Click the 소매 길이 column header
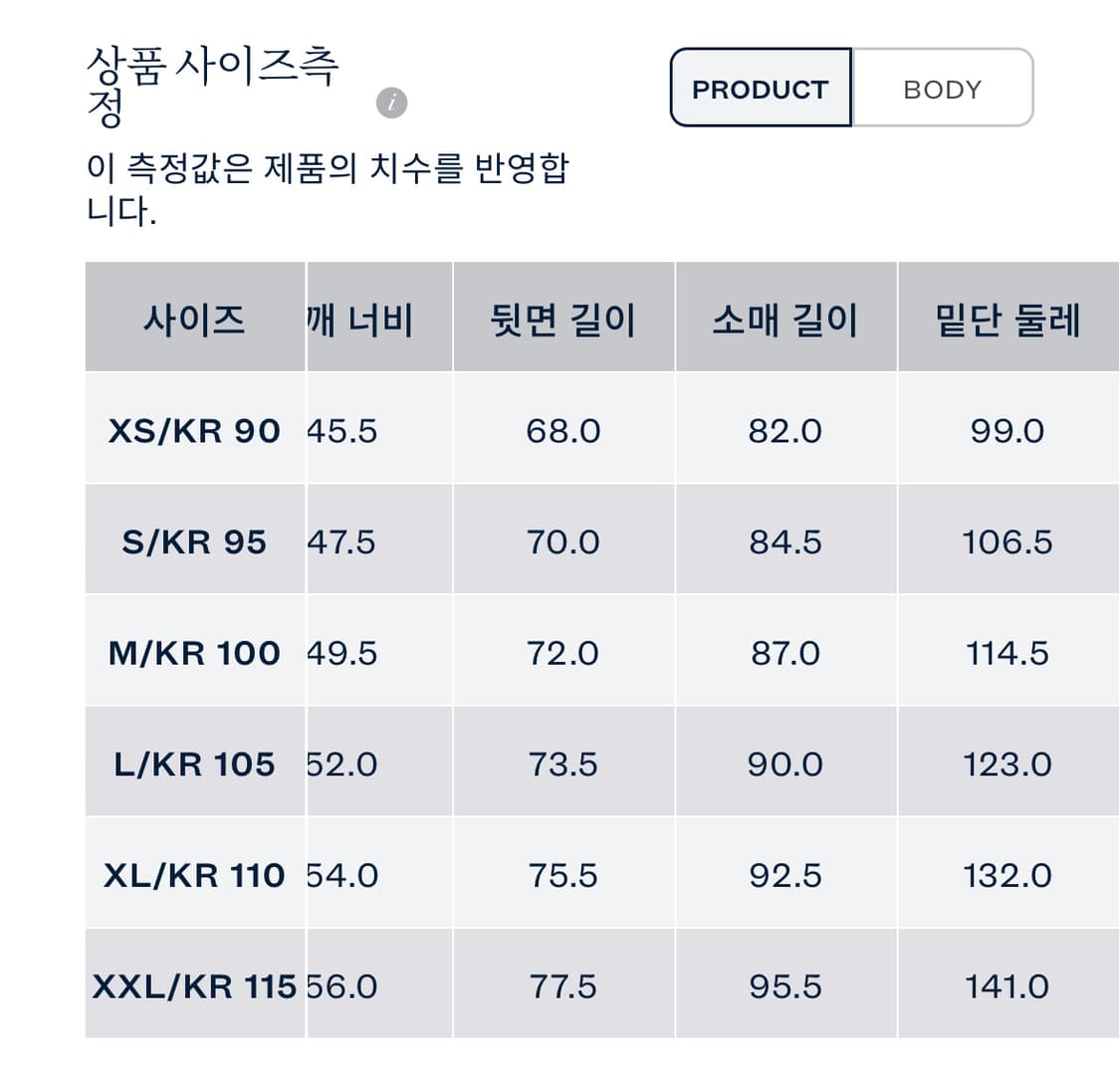Viewport: 1120px width, 1070px height. [785, 319]
